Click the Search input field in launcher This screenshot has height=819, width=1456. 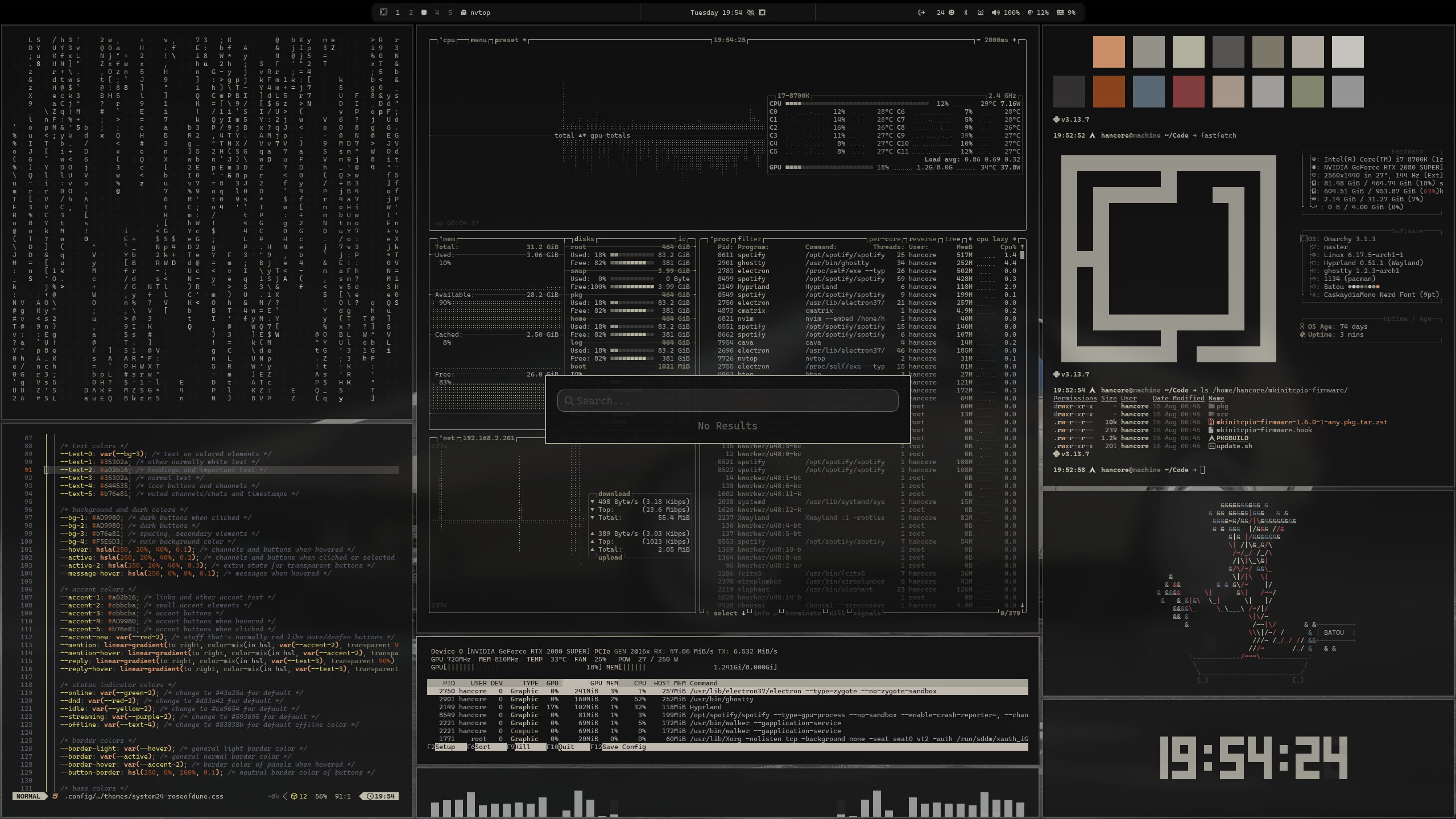click(x=728, y=401)
